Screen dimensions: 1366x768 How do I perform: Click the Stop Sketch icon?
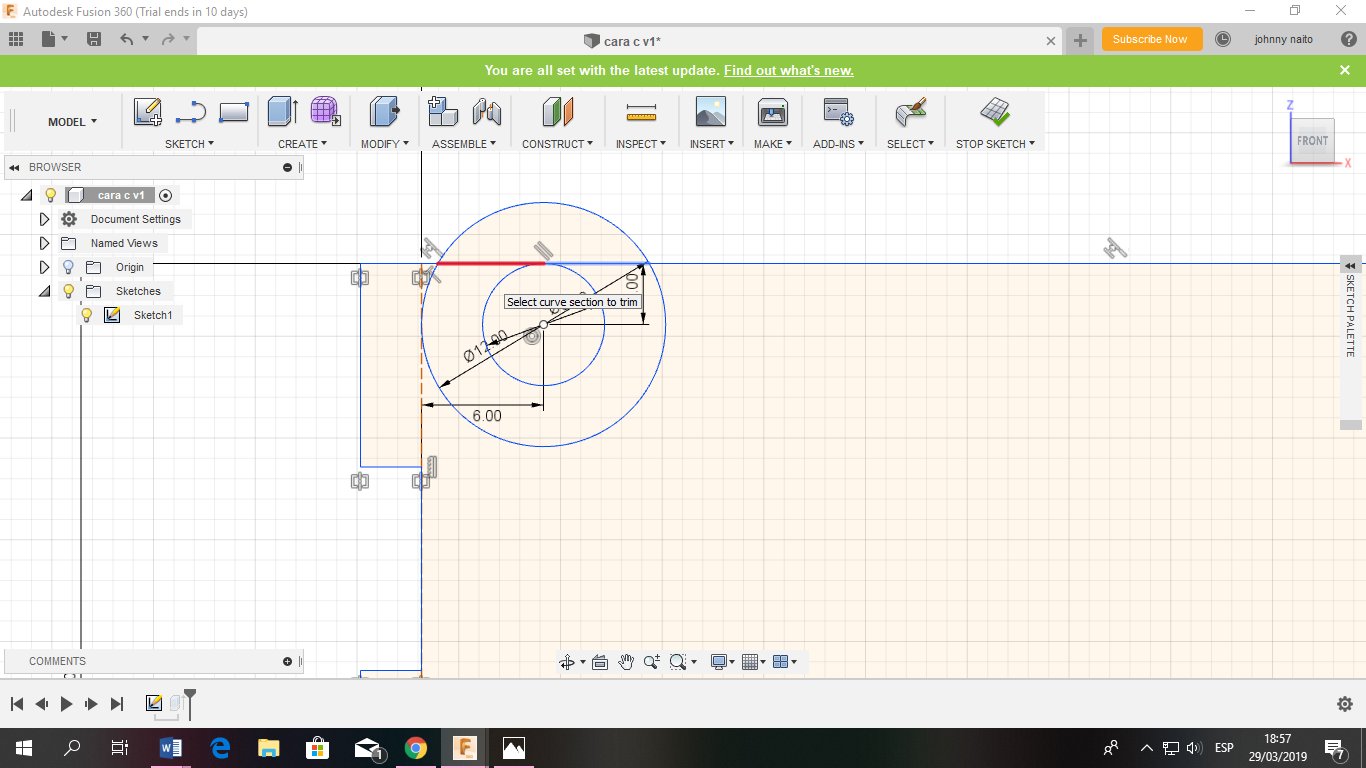[995, 110]
